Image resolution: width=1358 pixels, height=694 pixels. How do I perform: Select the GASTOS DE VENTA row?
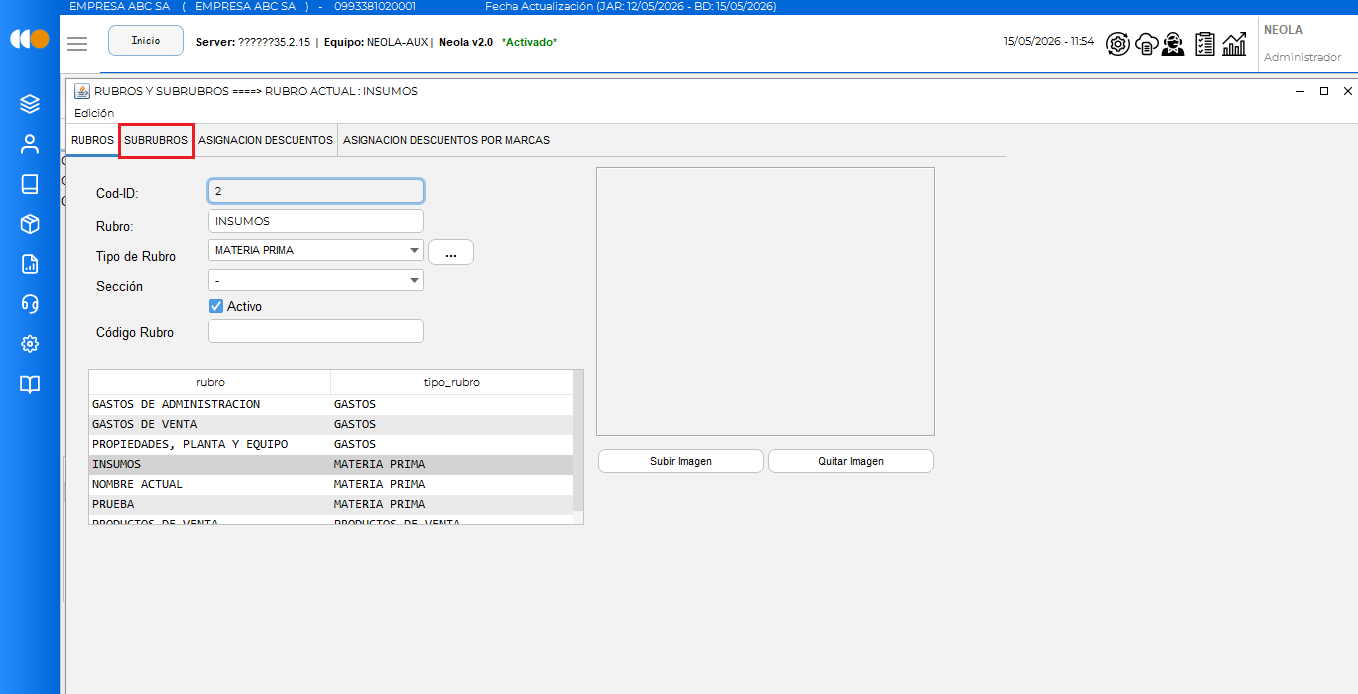331,424
